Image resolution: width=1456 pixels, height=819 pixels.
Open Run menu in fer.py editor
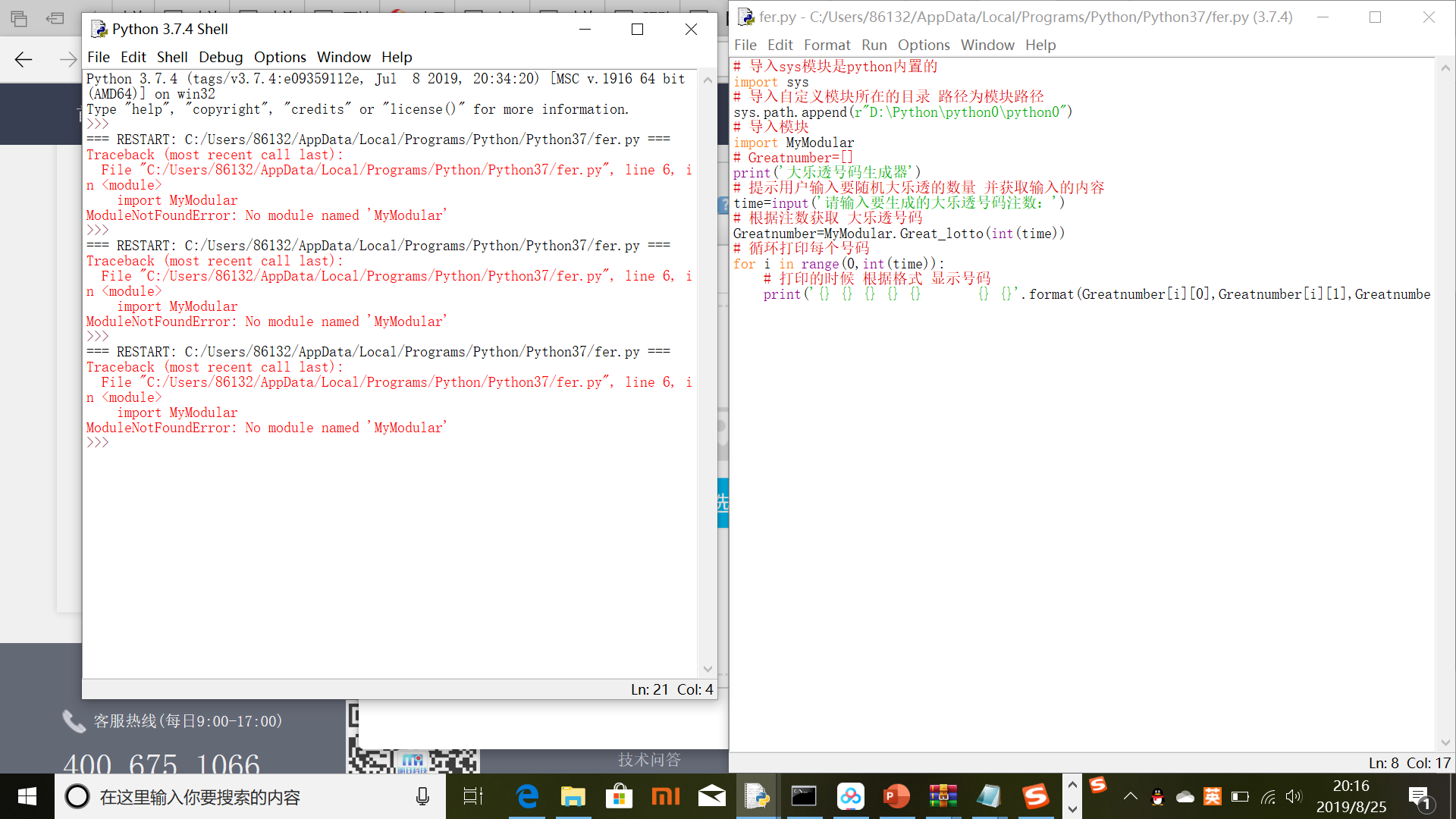(x=874, y=45)
